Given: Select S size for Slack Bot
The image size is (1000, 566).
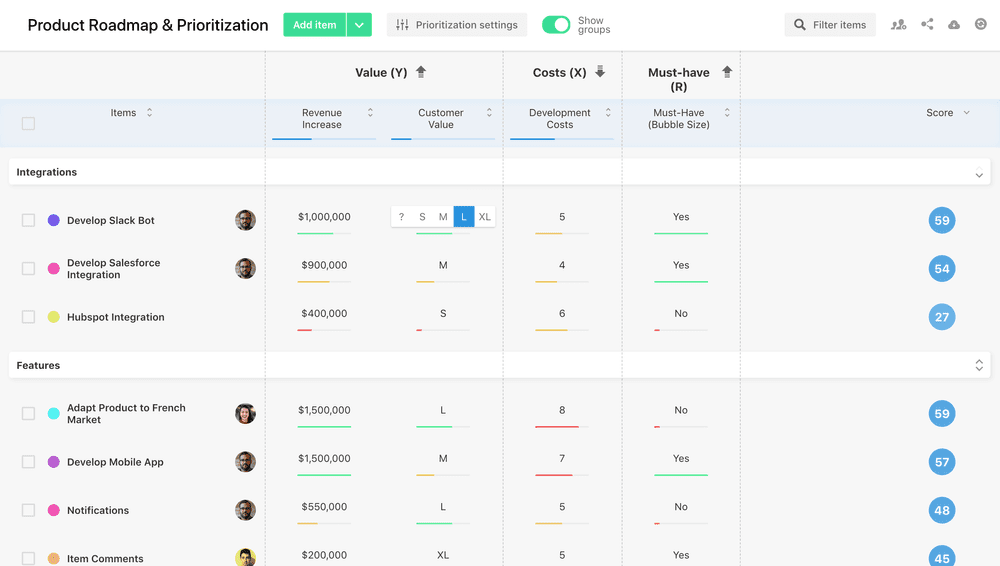Looking at the screenshot, I should tap(422, 217).
